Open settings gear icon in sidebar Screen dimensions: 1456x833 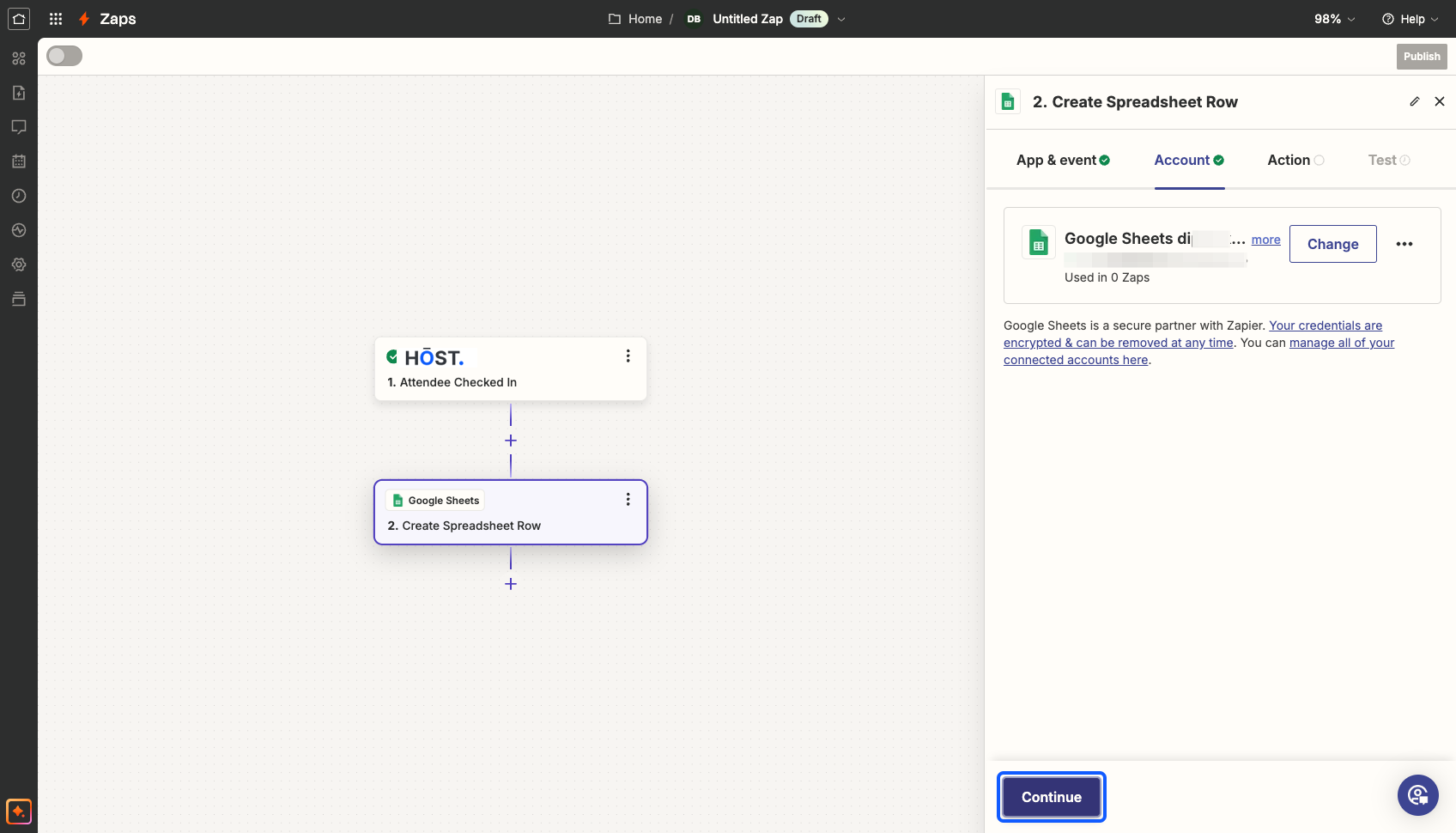19,264
